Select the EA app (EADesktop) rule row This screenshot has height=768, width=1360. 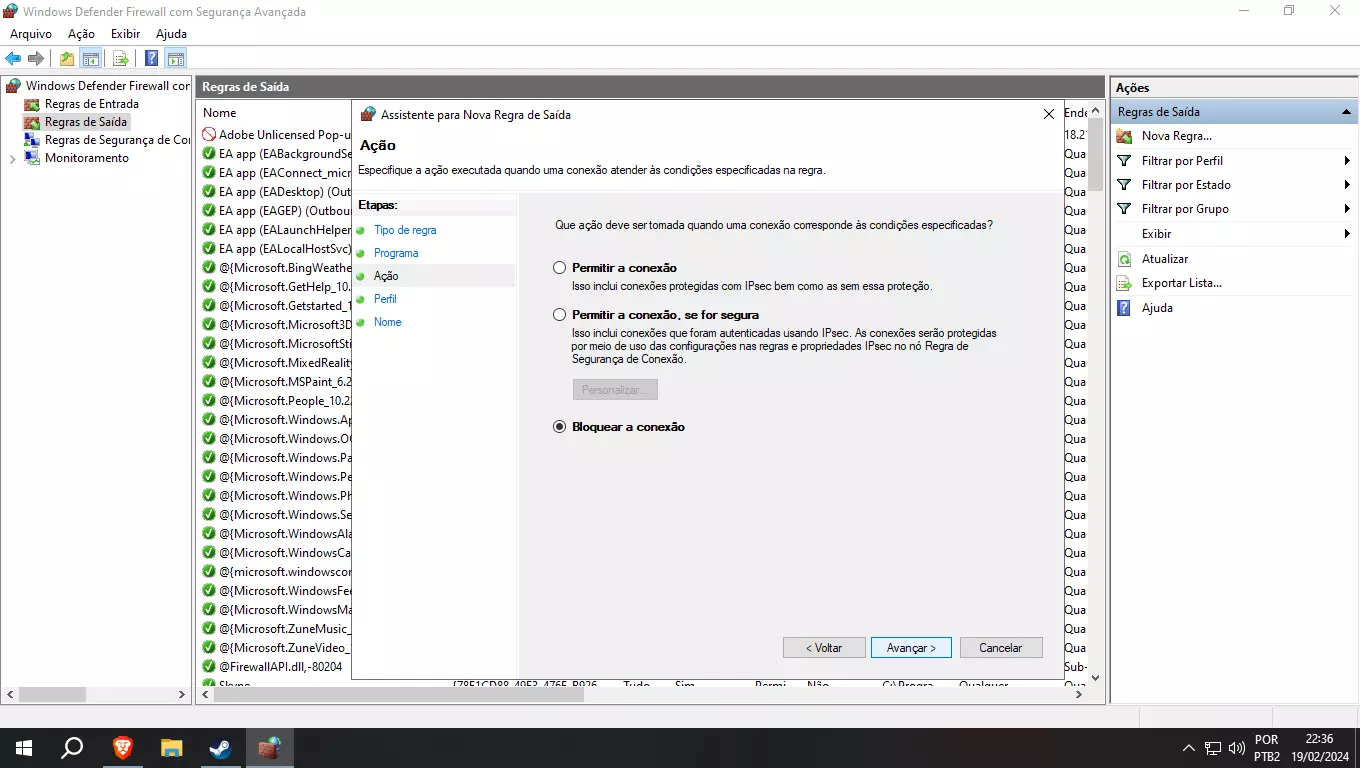pos(277,192)
